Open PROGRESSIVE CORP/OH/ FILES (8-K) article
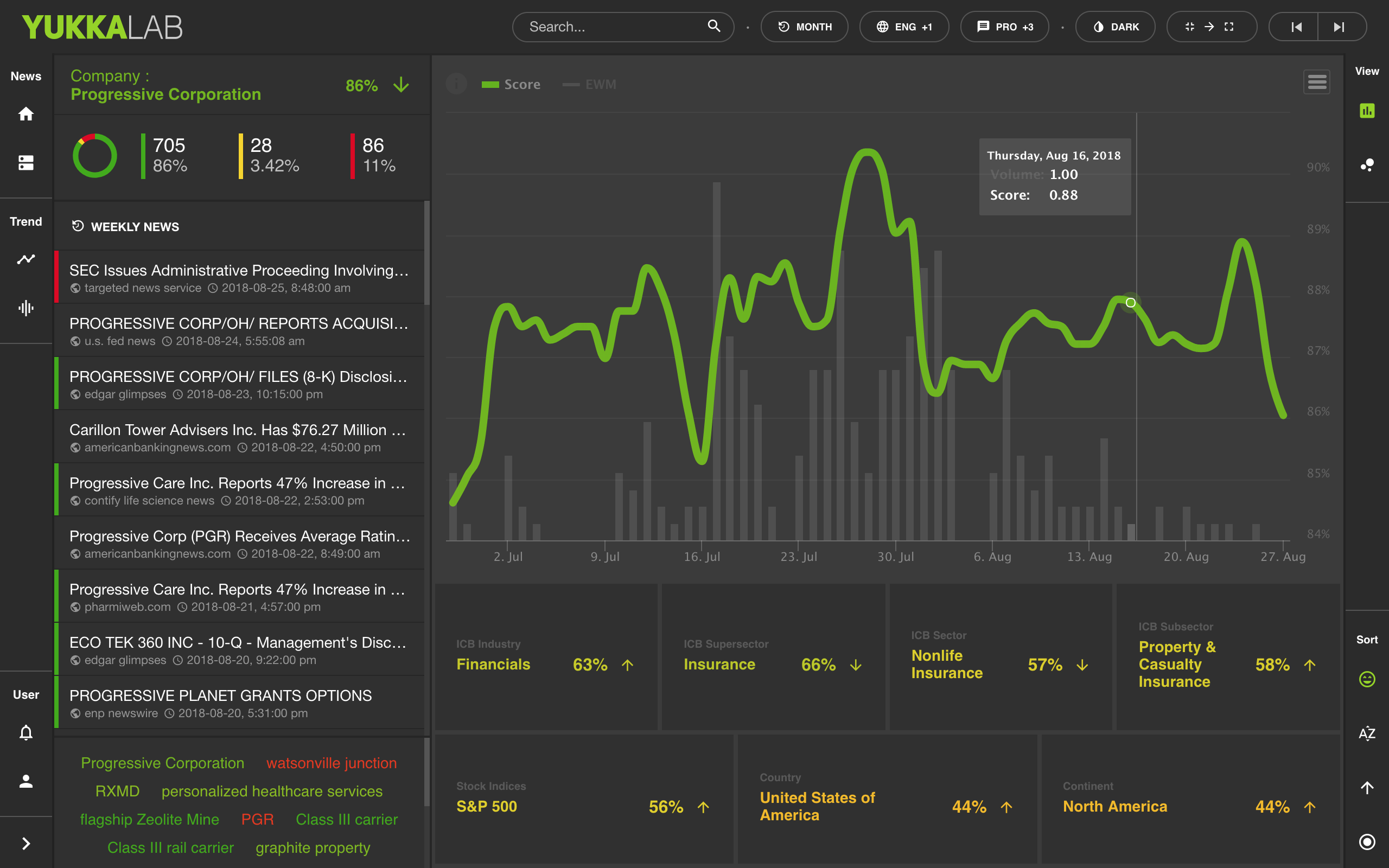Screen dimensions: 1389x868 (x=239, y=384)
